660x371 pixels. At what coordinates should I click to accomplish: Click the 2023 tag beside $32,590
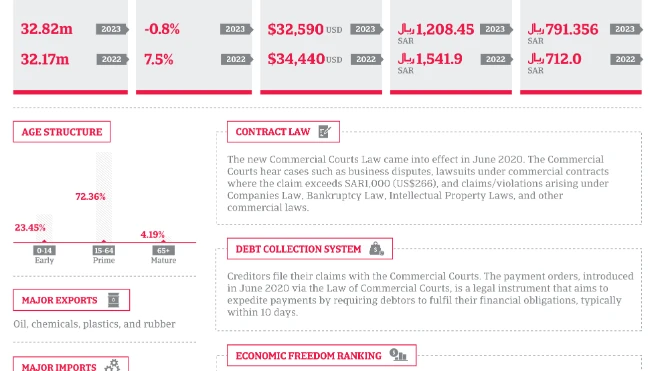click(366, 29)
